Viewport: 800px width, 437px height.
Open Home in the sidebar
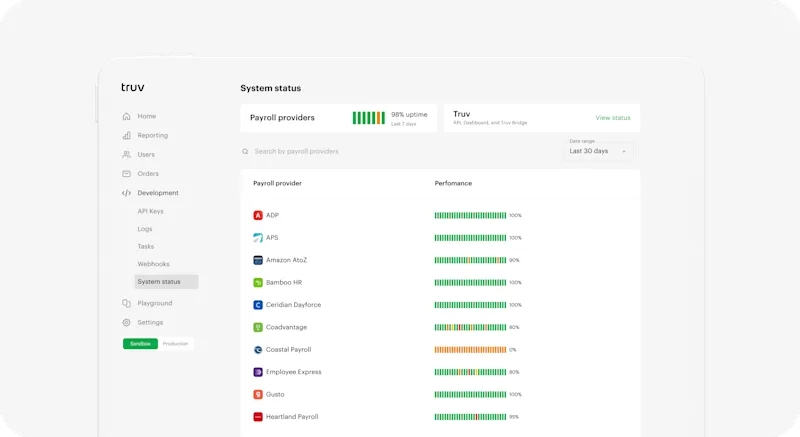146,116
